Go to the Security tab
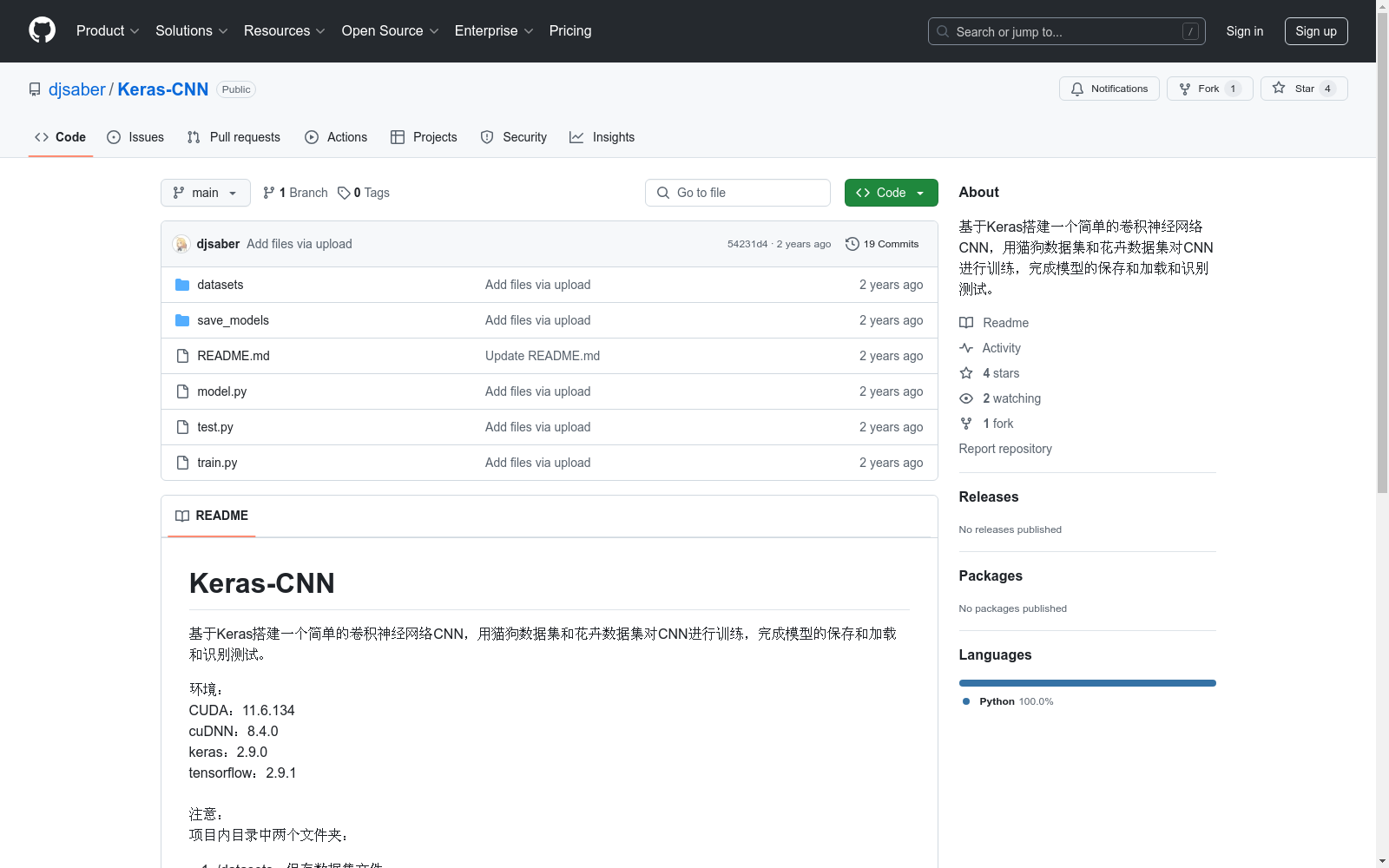This screenshot has width=1389, height=868. [x=514, y=137]
